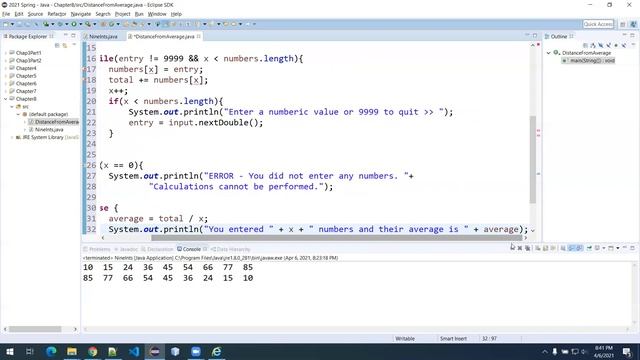Toggle Show Console on standard error change
Image resolution: width=640 pixels, height=360 pixels.
click(x=579, y=248)
